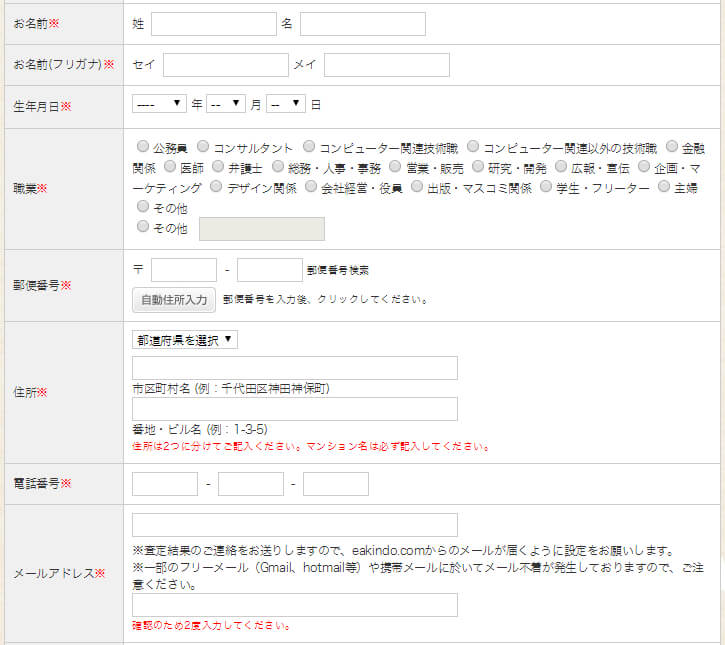Click the 自動住所入力 button
725x645 pixels.
click(x=174, y=300)
